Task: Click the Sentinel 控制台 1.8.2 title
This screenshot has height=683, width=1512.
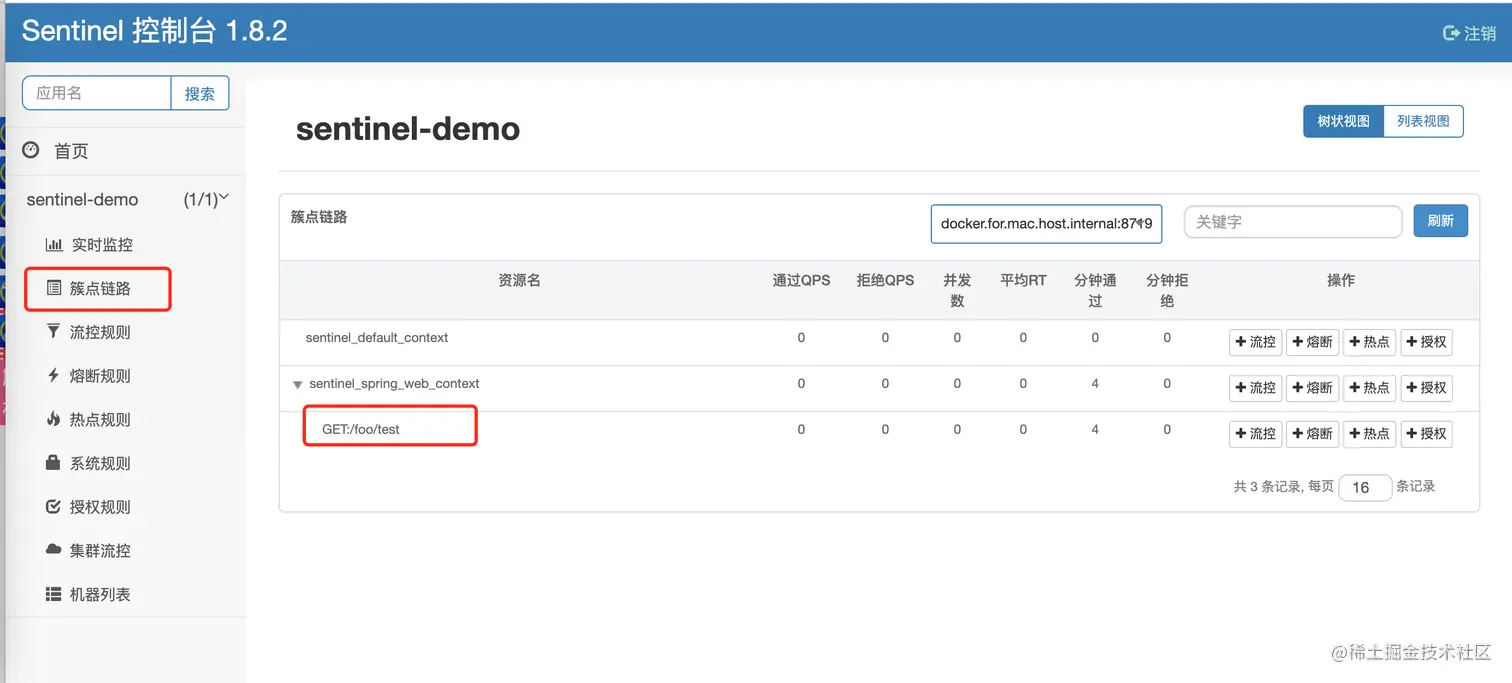Action: (x=155, y=31)
